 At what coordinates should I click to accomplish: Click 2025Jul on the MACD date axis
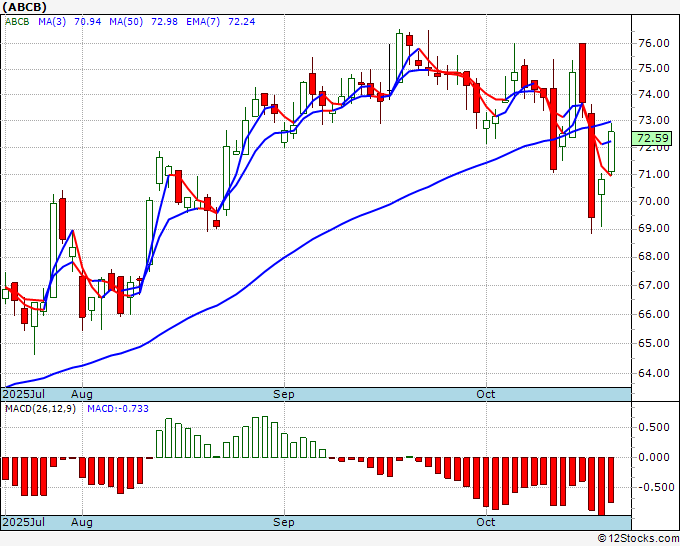tap(24, 522)
